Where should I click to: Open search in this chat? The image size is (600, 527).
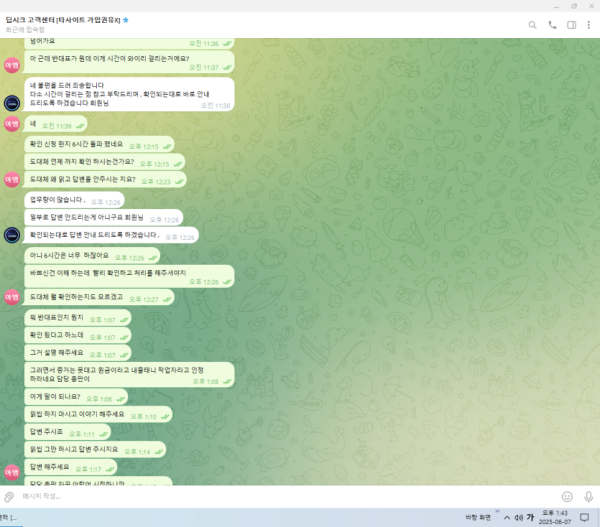(532, 25)
